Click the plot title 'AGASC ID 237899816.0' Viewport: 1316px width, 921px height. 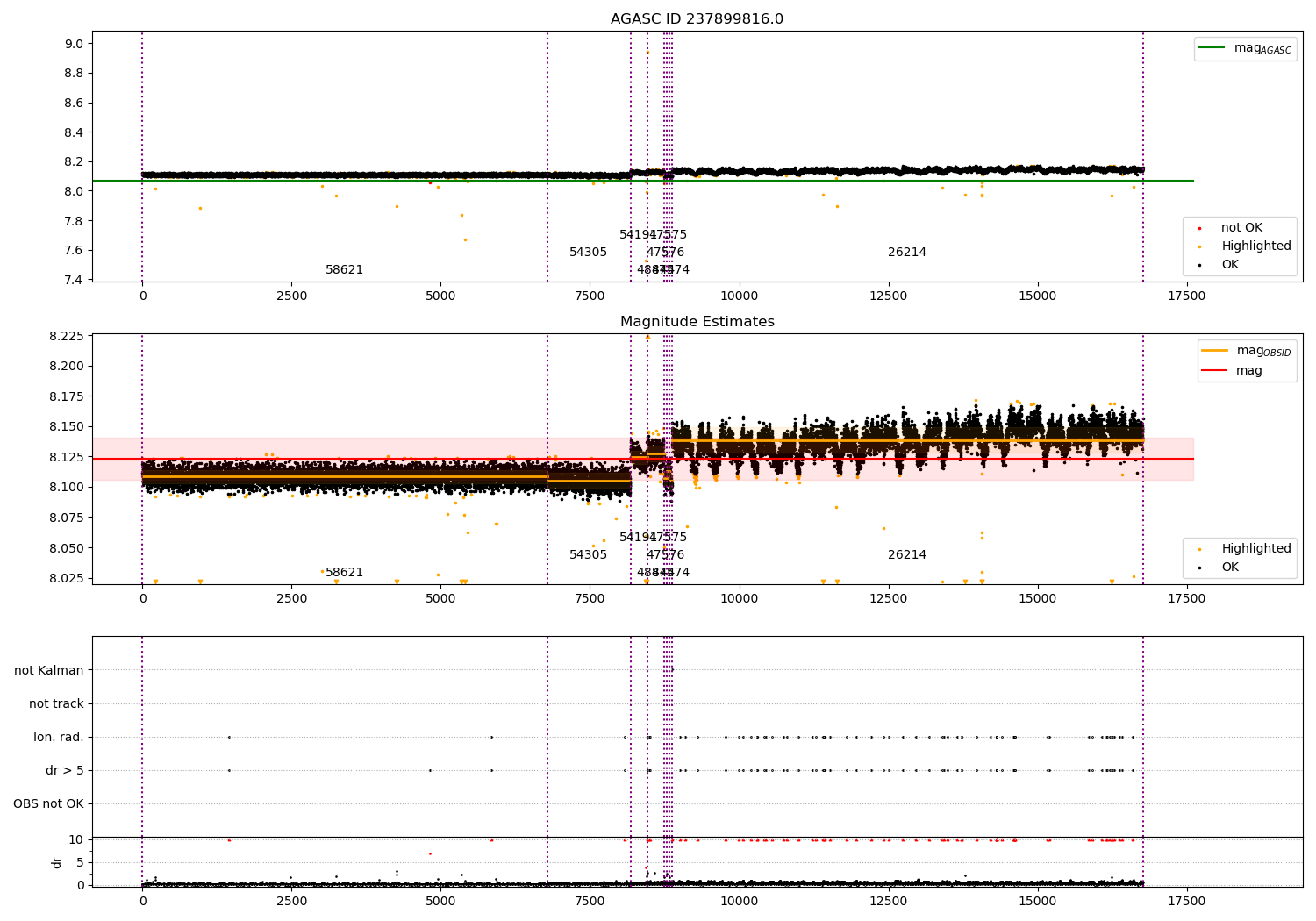point(697,19)
